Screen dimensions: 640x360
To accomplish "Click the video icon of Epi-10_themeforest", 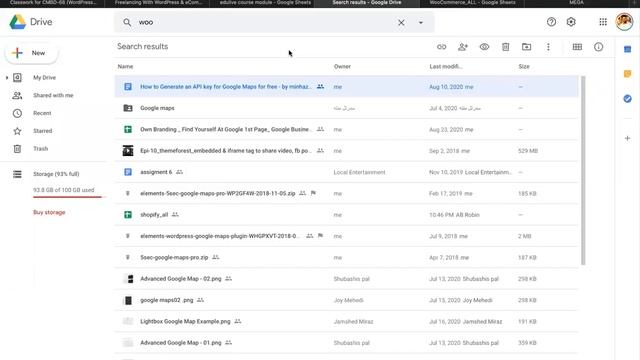I will 128,151.
